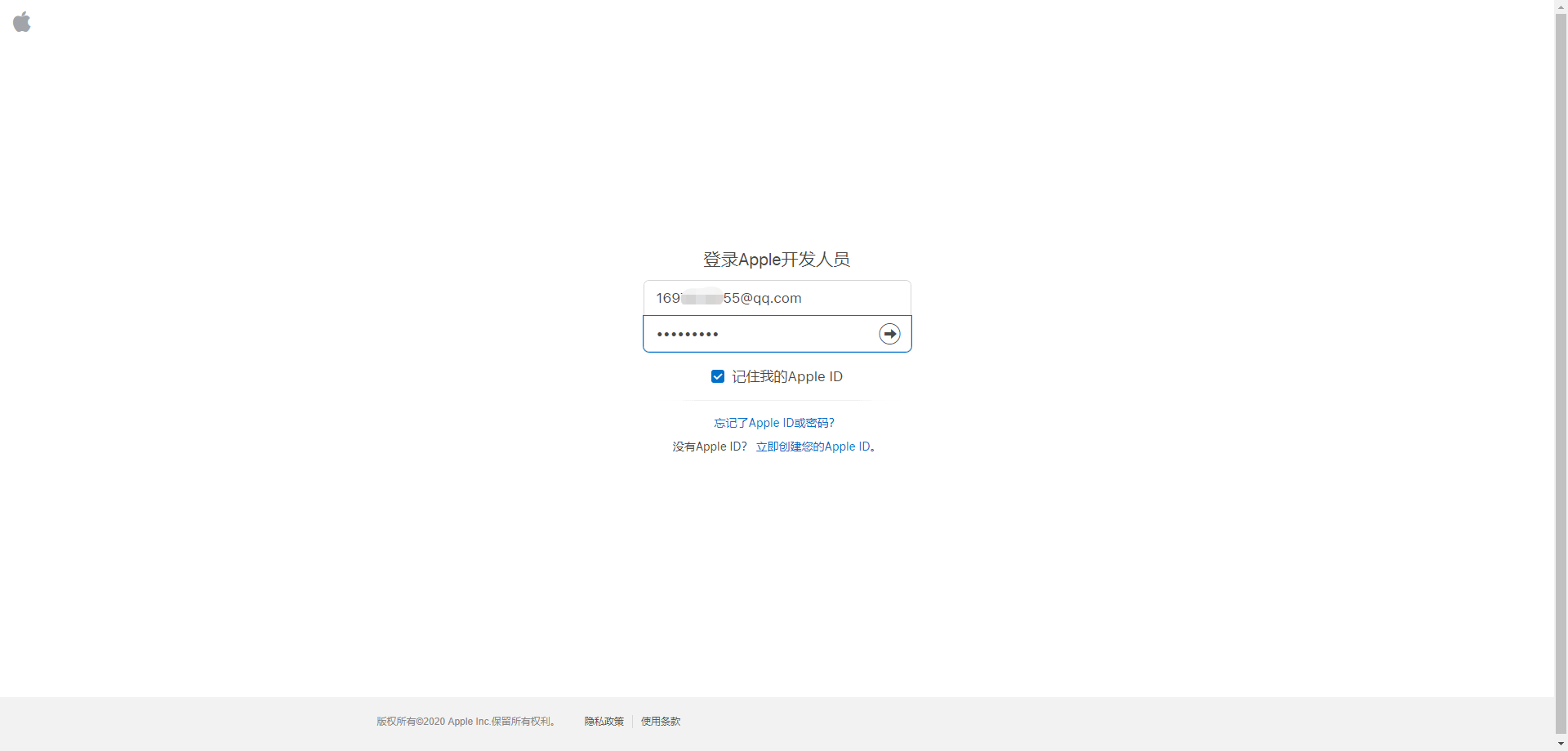Follow the 立即创建您的Apple ID link
The width and height of the screenshot is (1568, 751).
(816, 447)
